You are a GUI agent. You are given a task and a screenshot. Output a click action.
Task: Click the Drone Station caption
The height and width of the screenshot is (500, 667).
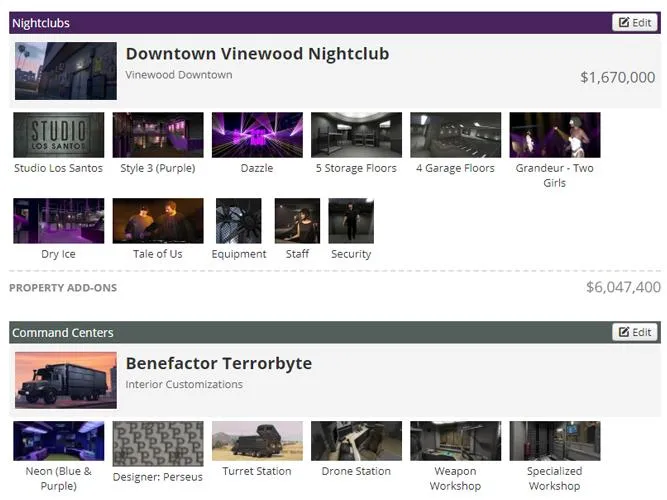point(356,471)
